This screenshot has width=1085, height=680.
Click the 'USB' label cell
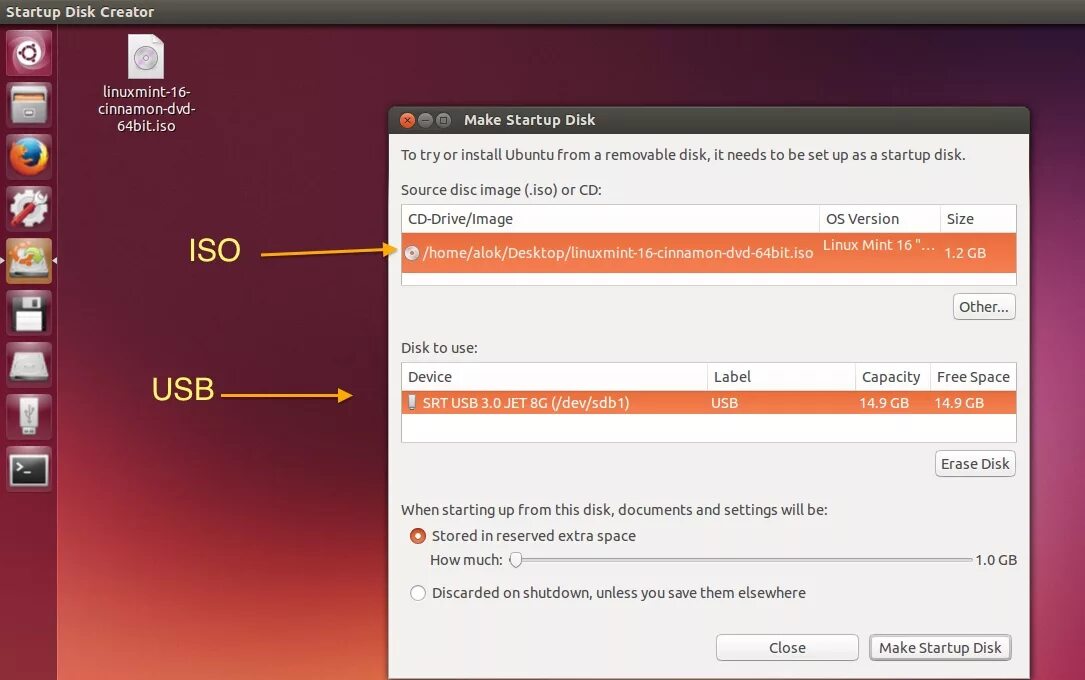click(724, 403)
